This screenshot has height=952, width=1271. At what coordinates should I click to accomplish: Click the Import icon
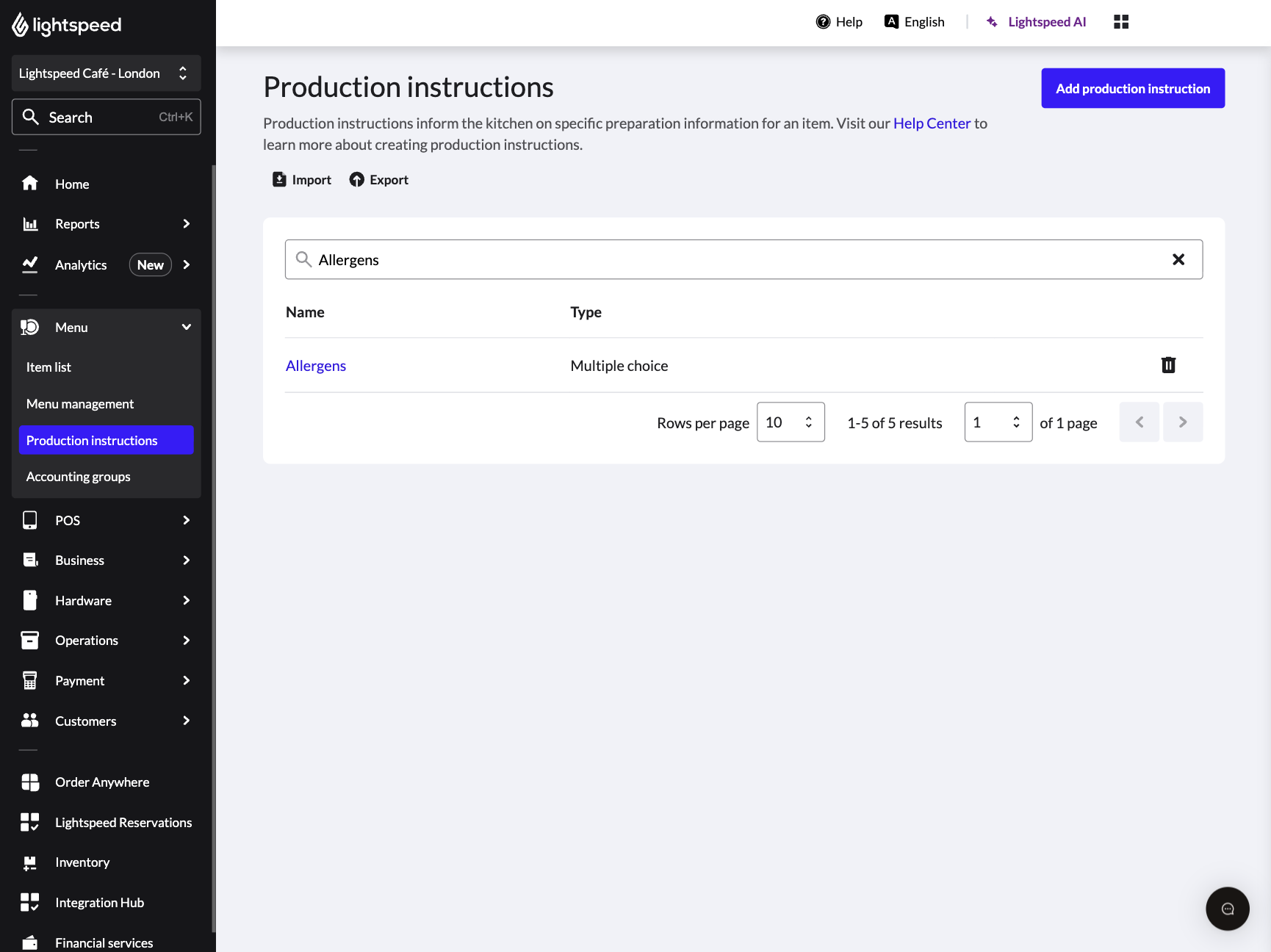tap(279, 179)
